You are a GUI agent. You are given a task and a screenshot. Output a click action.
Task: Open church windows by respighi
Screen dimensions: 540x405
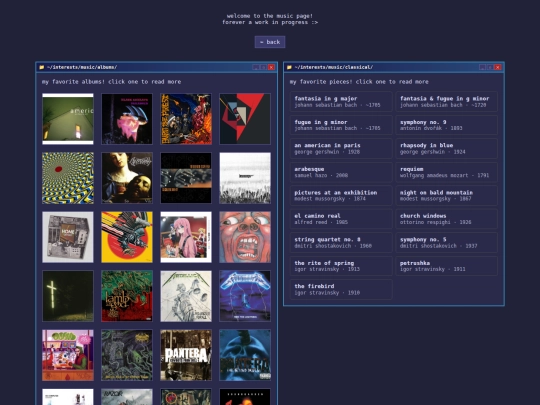coord(447,219)
